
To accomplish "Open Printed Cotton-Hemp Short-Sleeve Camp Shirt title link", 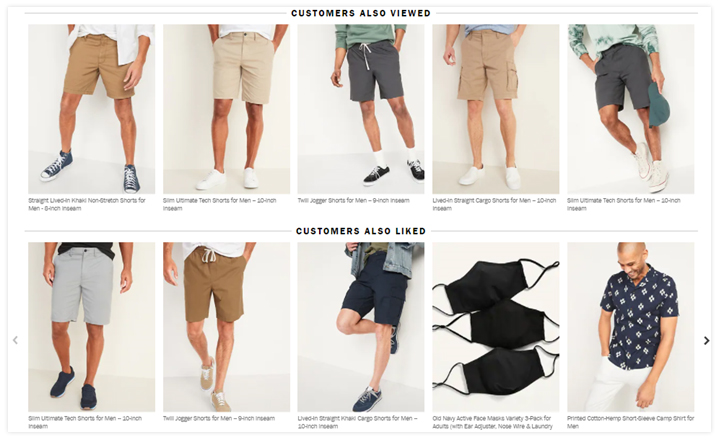I will (x=630, y=423).
